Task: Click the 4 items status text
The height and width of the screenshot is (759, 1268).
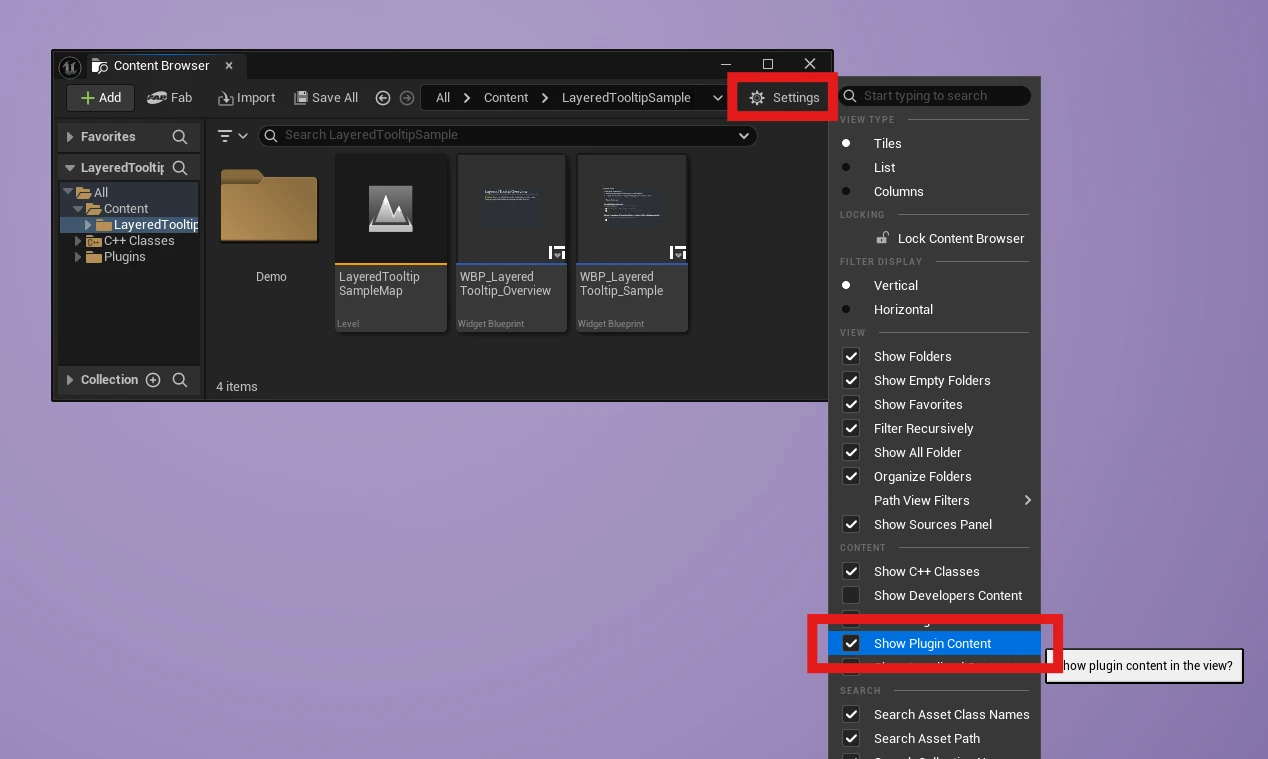Action: tap(237, 387)
